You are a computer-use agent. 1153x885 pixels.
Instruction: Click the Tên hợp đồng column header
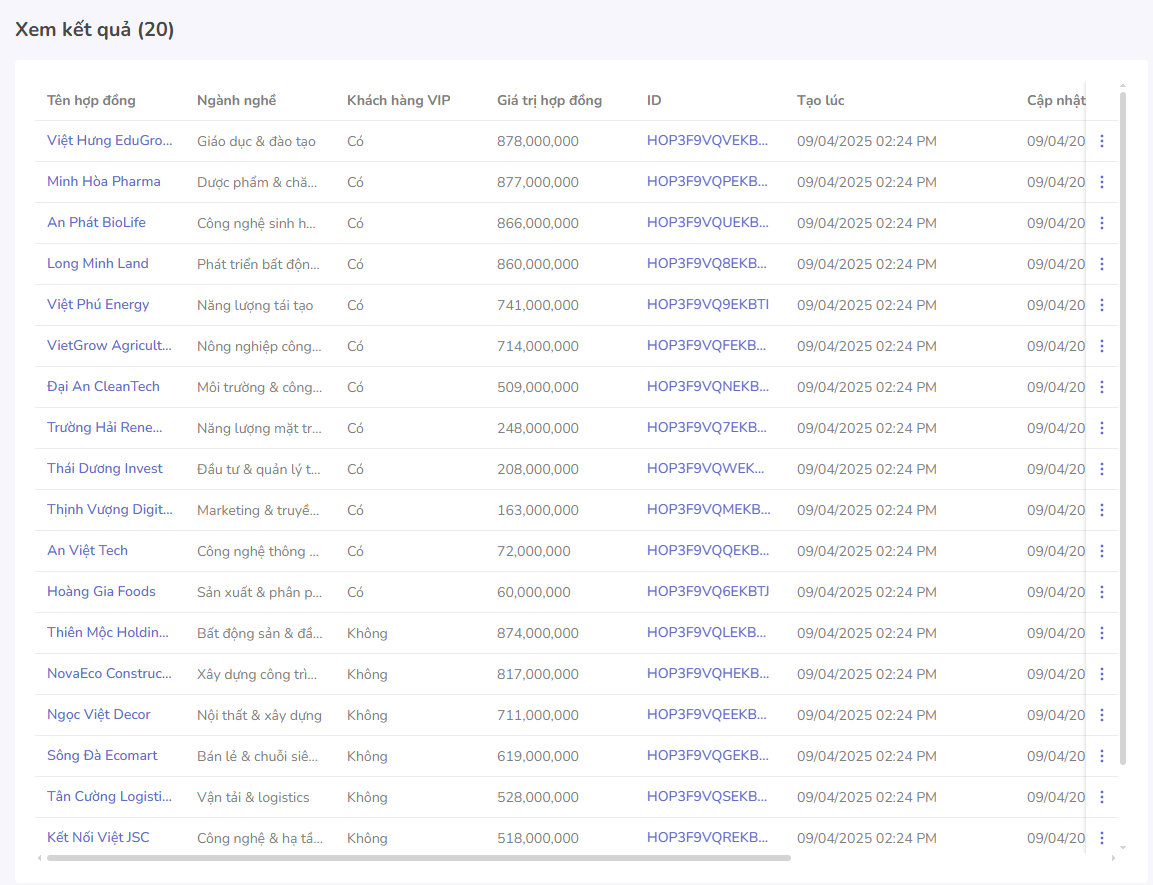click(91, 101)
